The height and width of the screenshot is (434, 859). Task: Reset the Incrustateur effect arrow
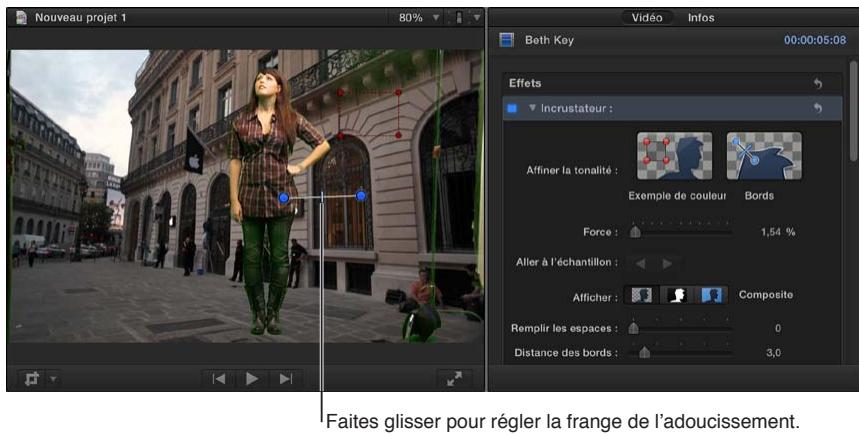tap(817, 108)
